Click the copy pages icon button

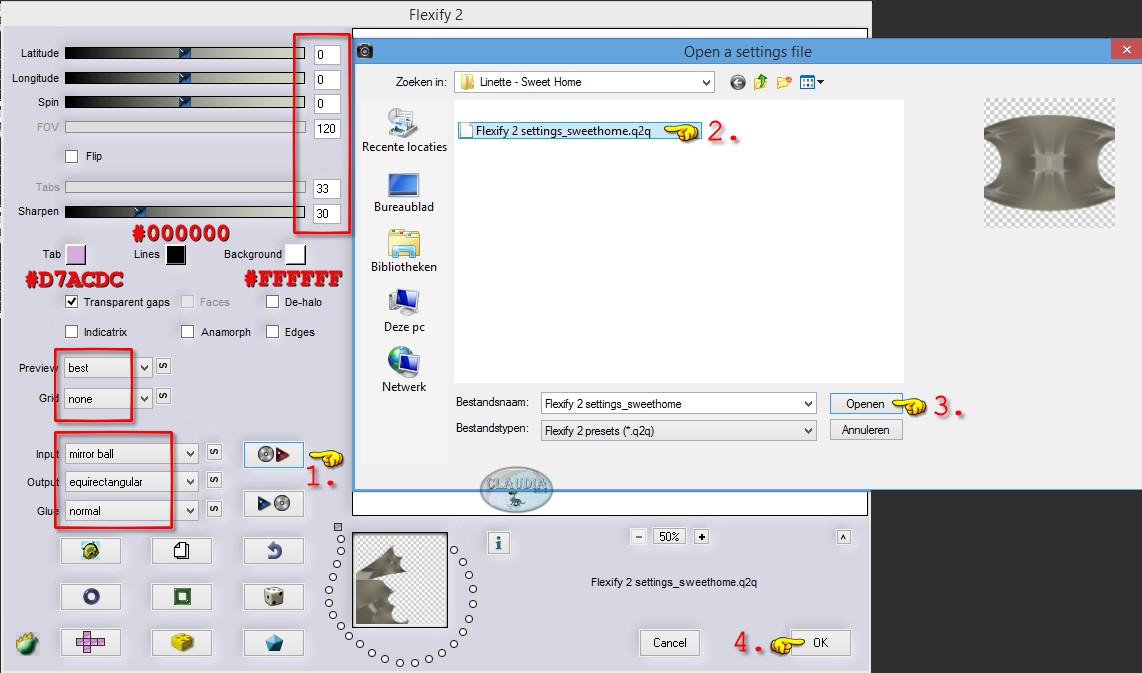pos(181,551)
